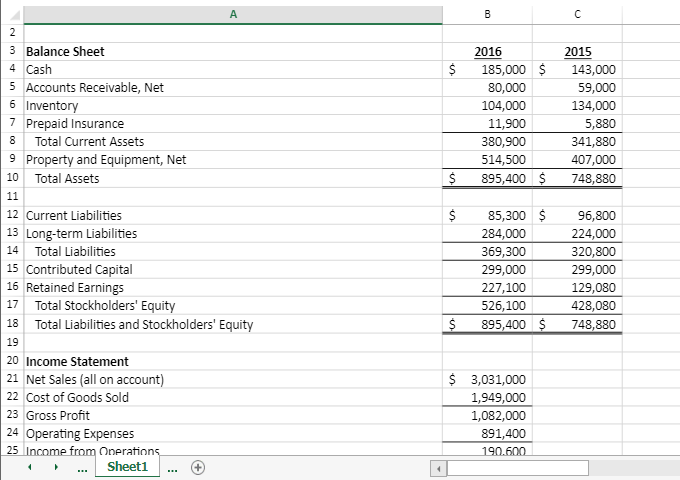
Task: Select operating expenses value 891,400
Action: click(x=487, y=433)
